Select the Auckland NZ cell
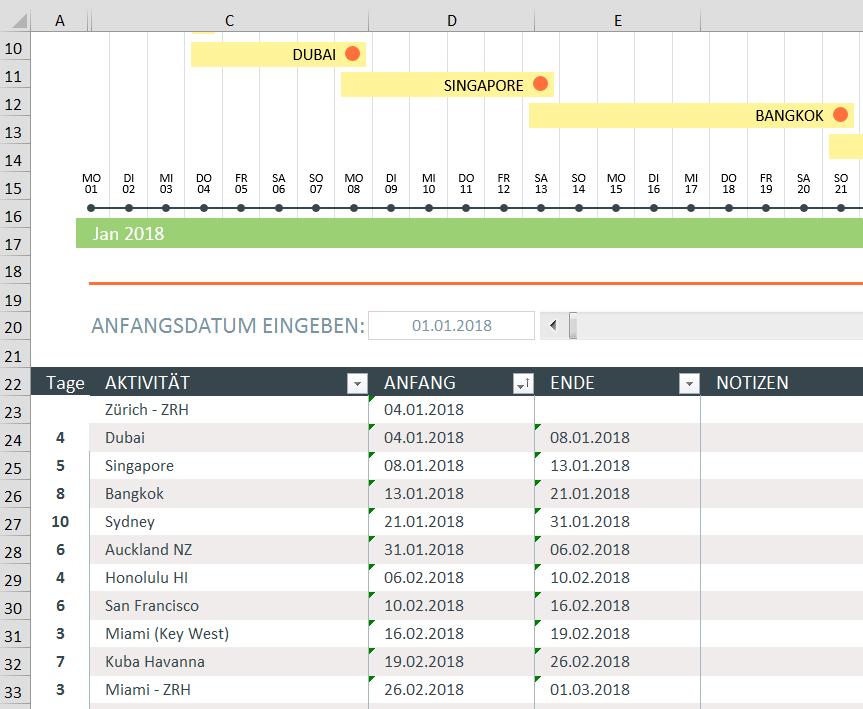Viewport: 863px width, 709px height. [229, 550]
